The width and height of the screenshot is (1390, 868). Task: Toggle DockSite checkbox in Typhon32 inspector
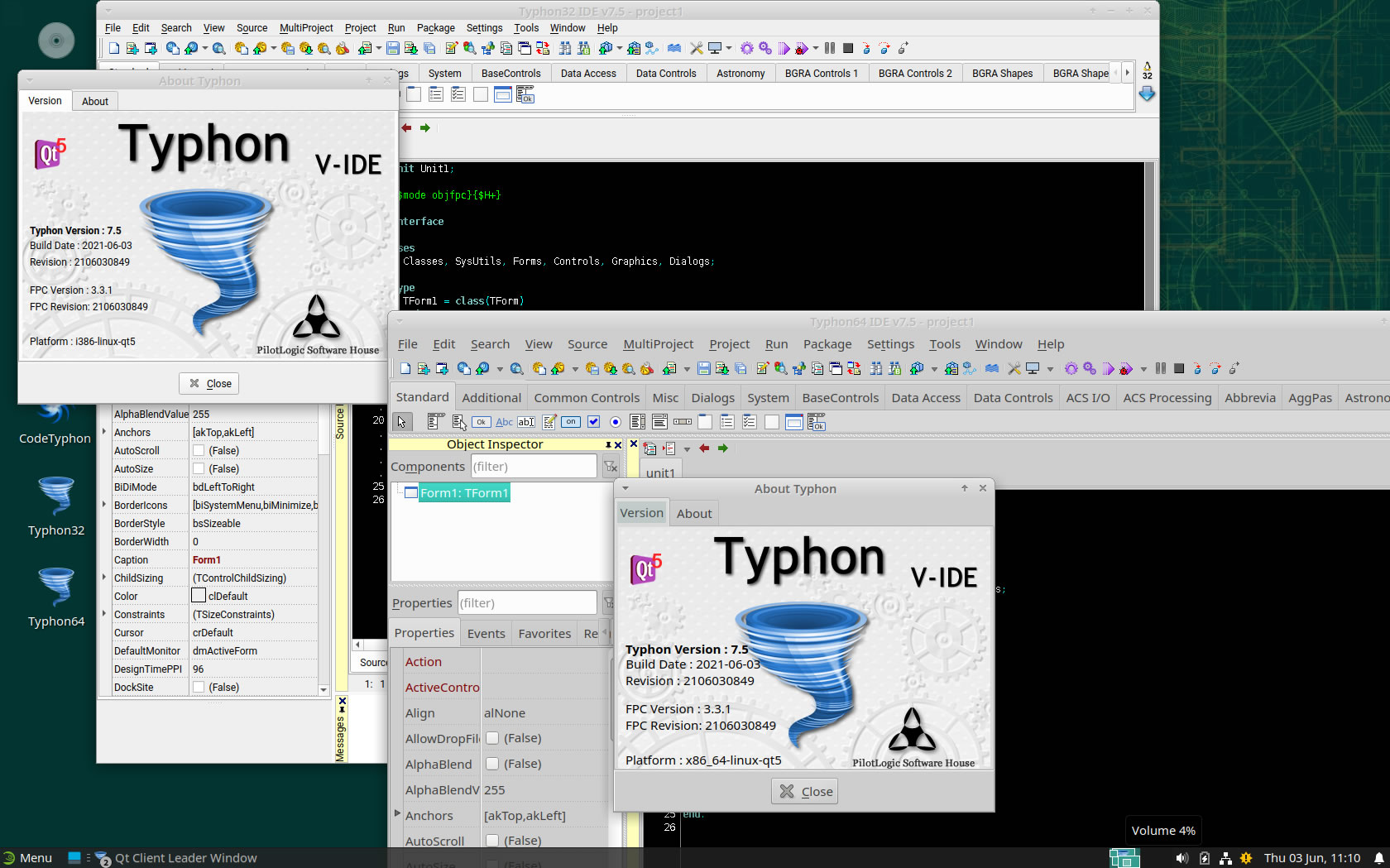point(199,687)
